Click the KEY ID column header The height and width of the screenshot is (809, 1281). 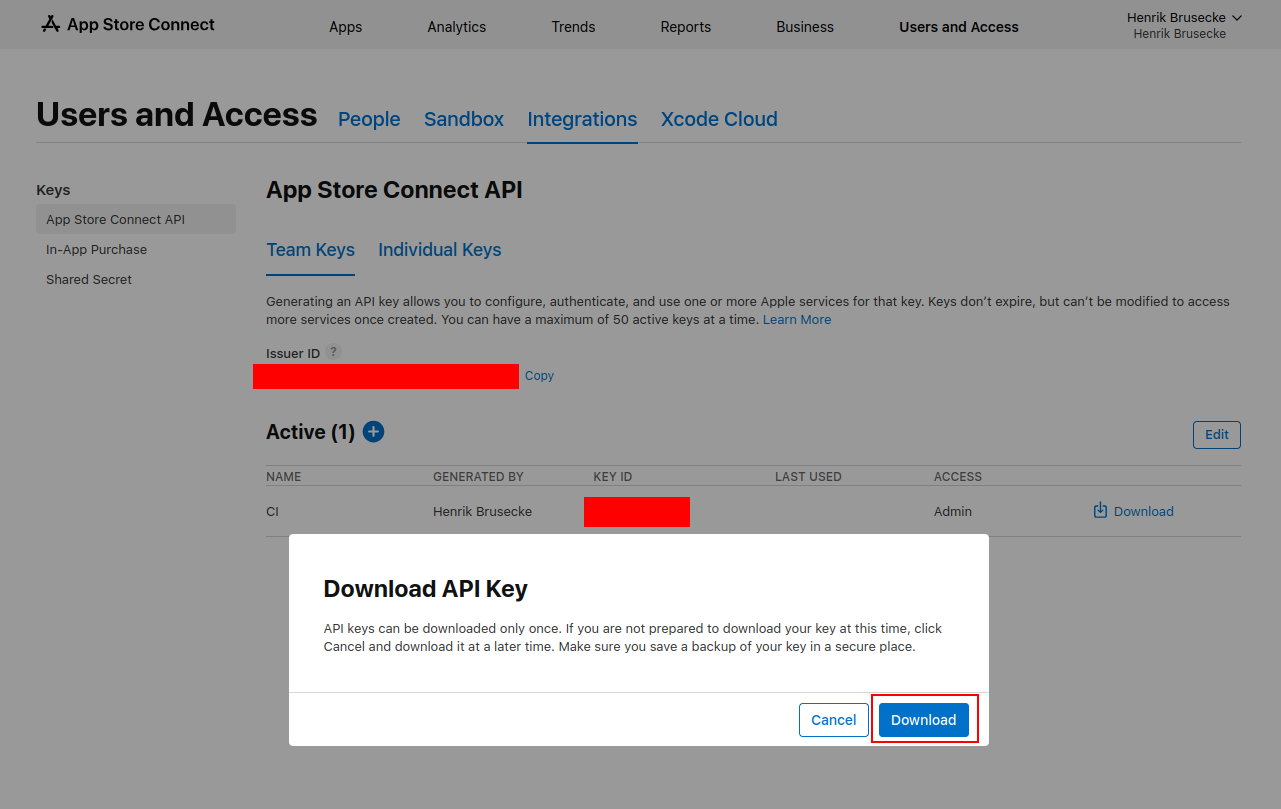pos(613,477)
